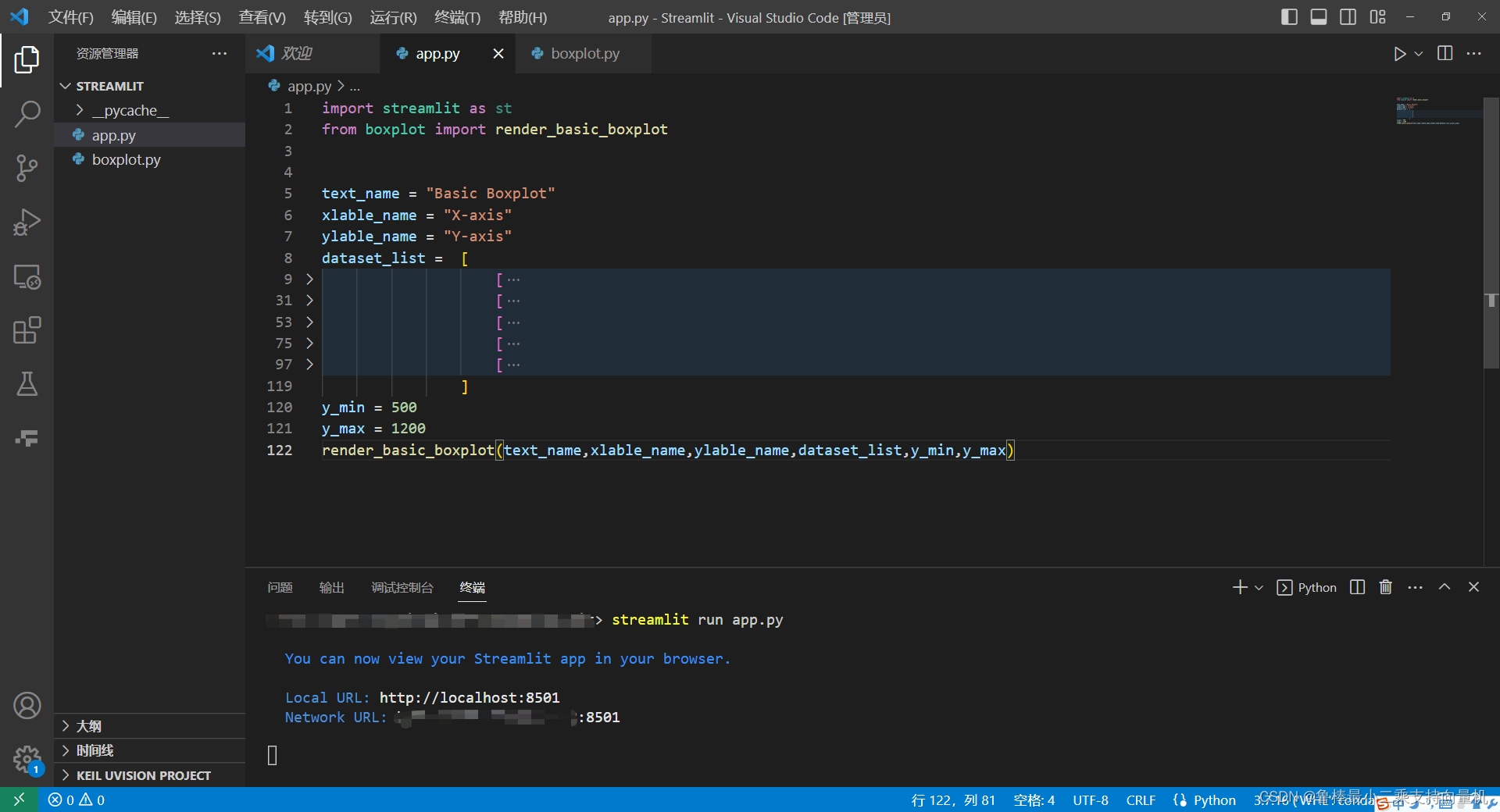Screen dimensions: 1500x812
Task: Select app.py in the file tree
Action: click(149, 135)
